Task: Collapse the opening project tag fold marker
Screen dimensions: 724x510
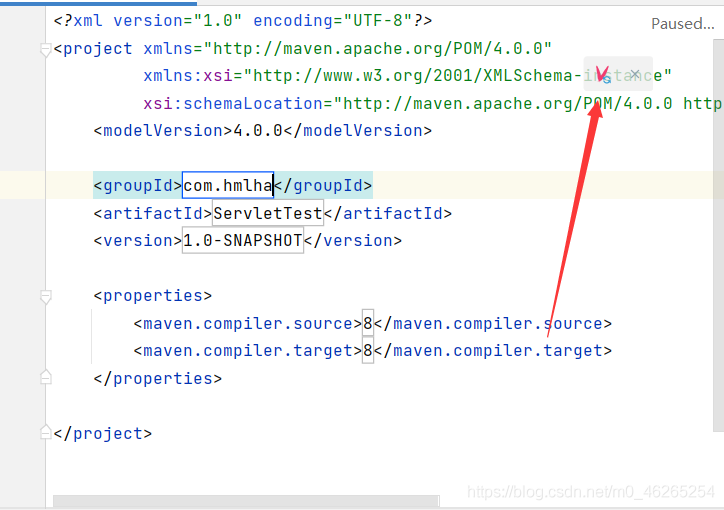Action: [x=45, y=49]
